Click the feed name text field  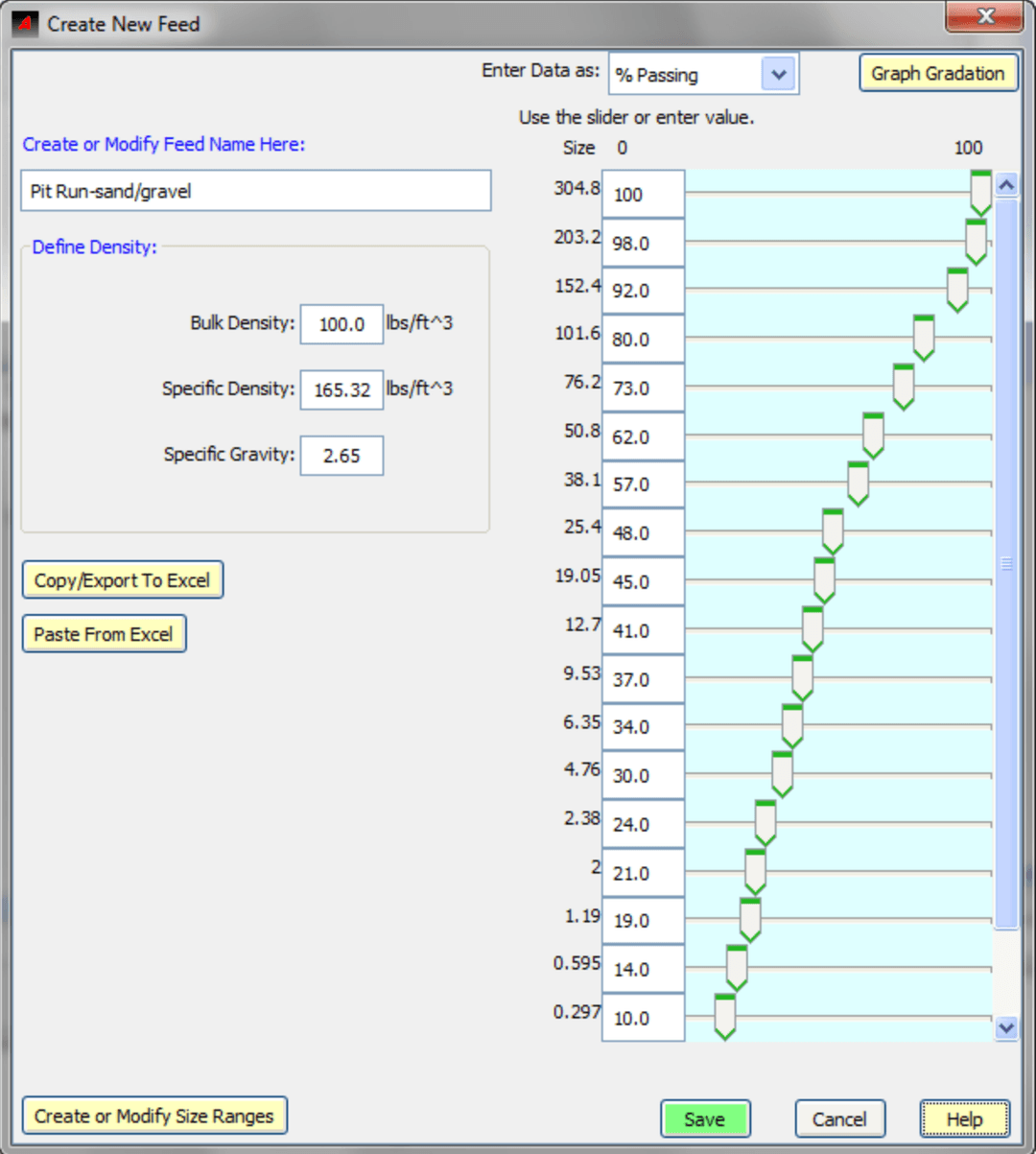point(255,191)
